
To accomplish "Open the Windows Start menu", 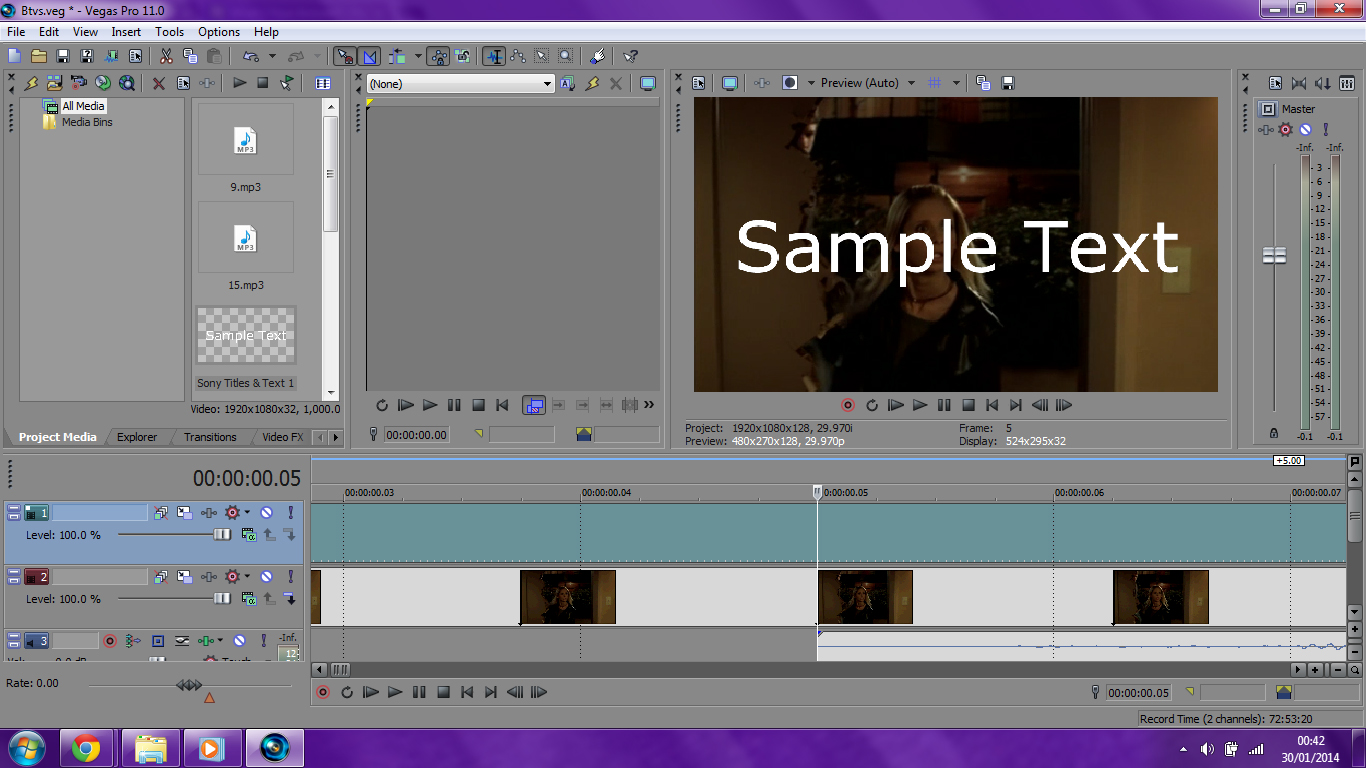I will coord(25,748).
